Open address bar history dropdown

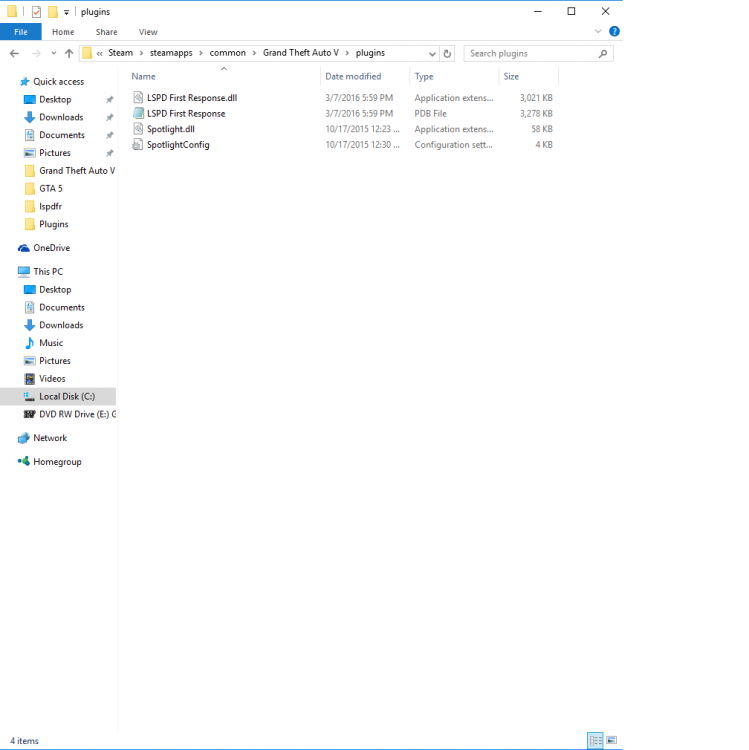(432, 54)
